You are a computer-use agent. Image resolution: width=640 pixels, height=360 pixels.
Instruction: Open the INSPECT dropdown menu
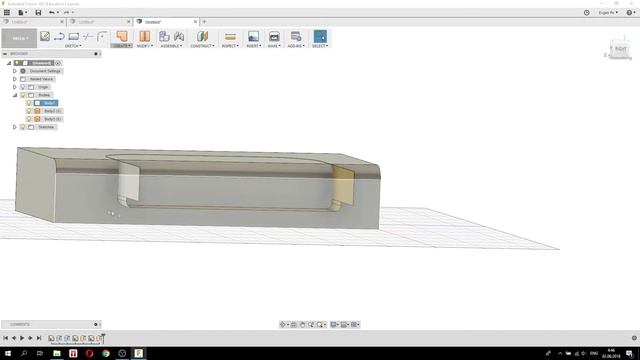(x=230, y=46)
